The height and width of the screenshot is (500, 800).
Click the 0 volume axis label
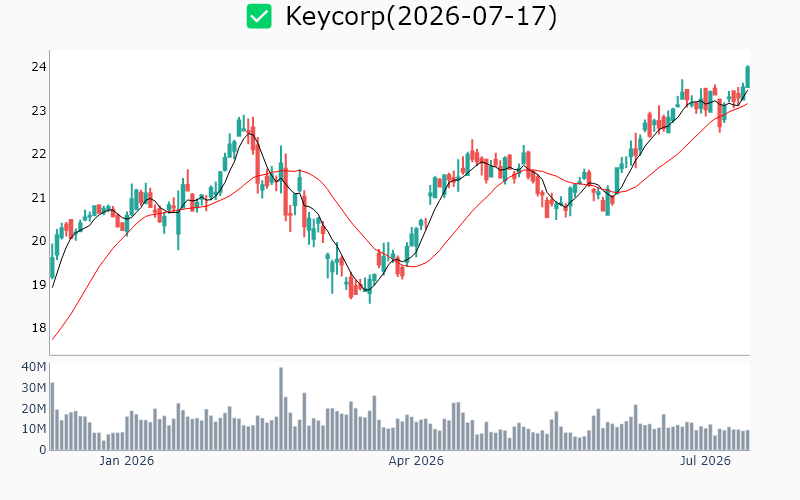point(43,450)
